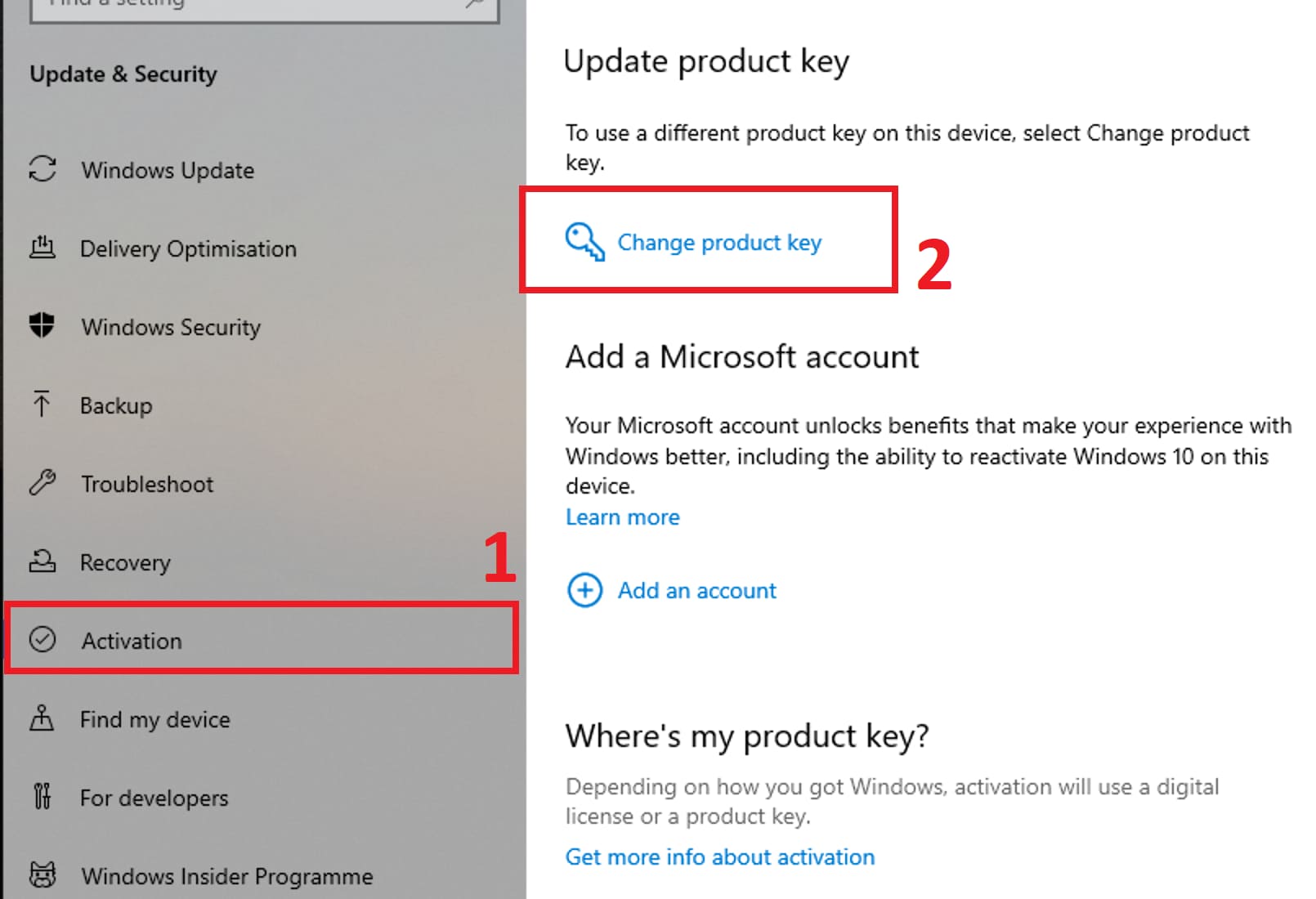Click the Windows Update sync icon
This screenshot has width=1316, height=899.
[43, 169]
